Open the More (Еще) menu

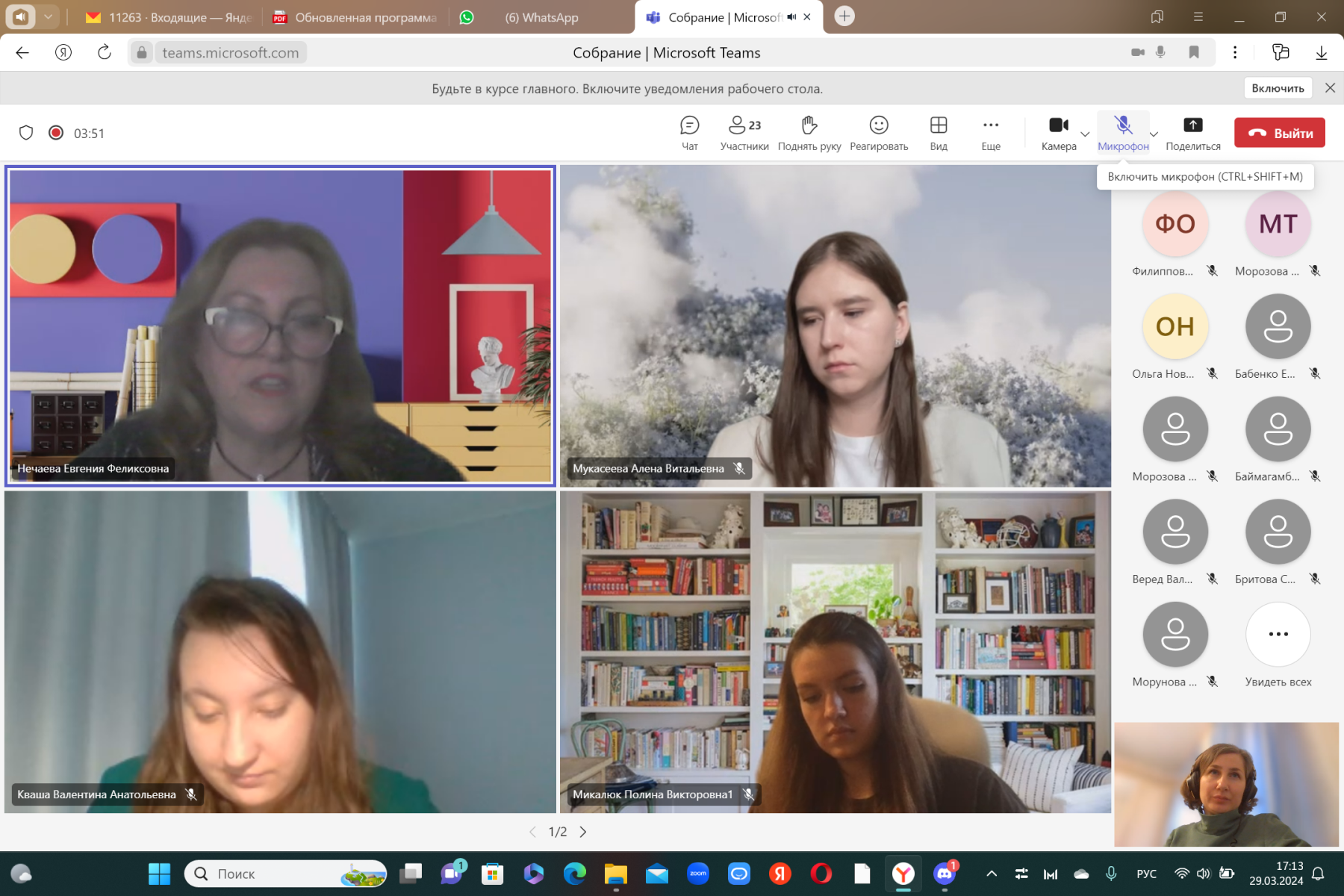991,134
